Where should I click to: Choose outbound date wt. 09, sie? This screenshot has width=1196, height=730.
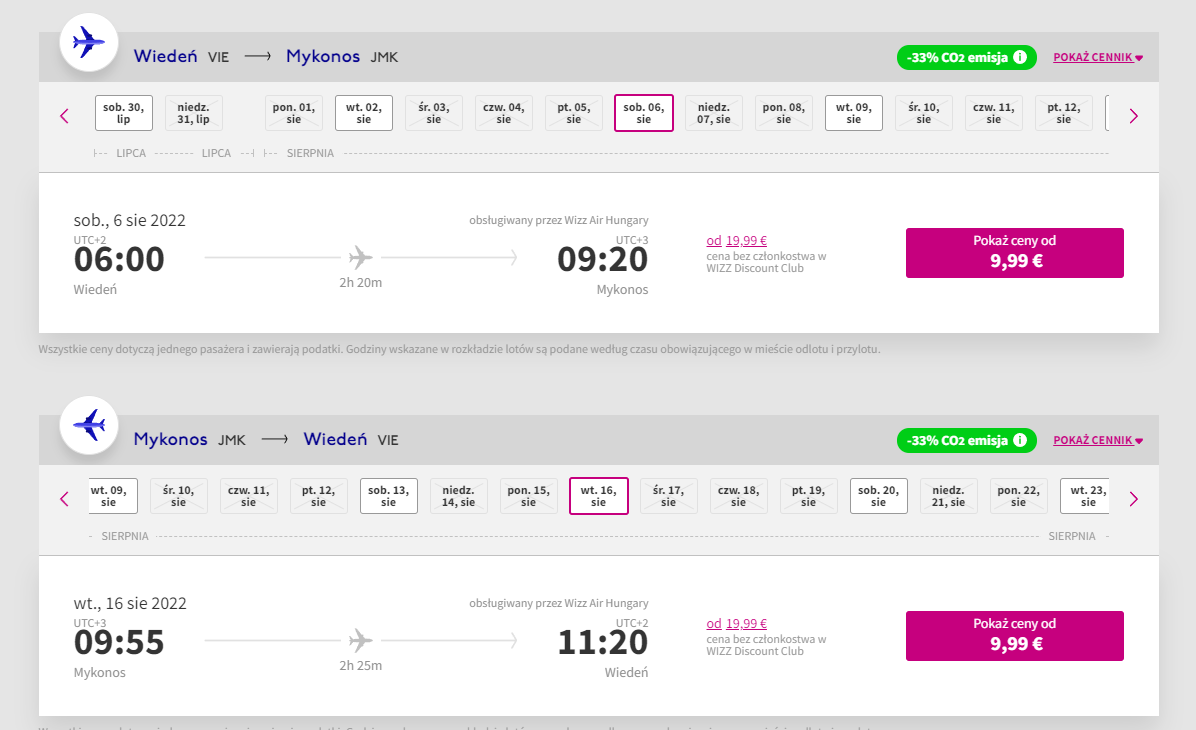click(x=854, y=113)
